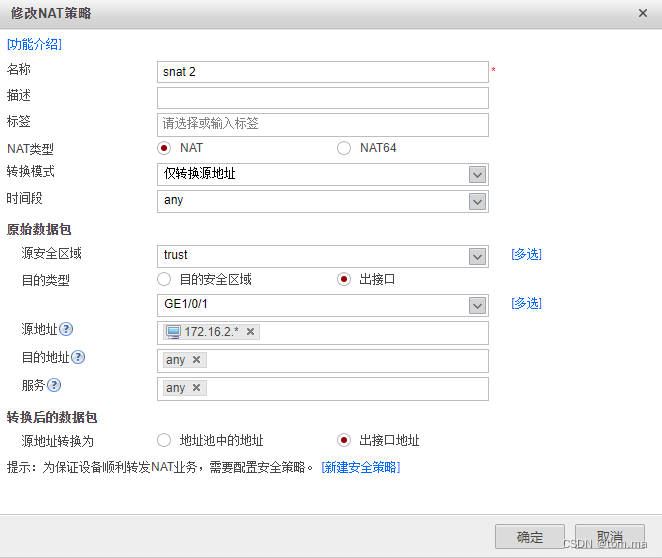
Task: Choose 出接口 destination type
Action: click(x=344, y=279)
